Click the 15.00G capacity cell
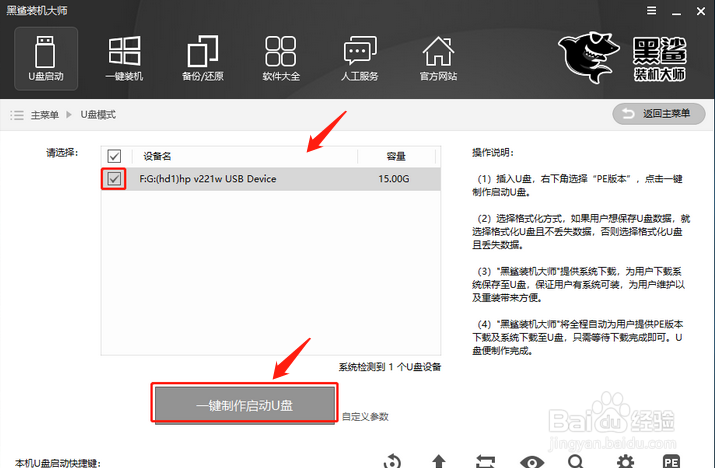Screen dimensions: 715x468 [394, 179]
